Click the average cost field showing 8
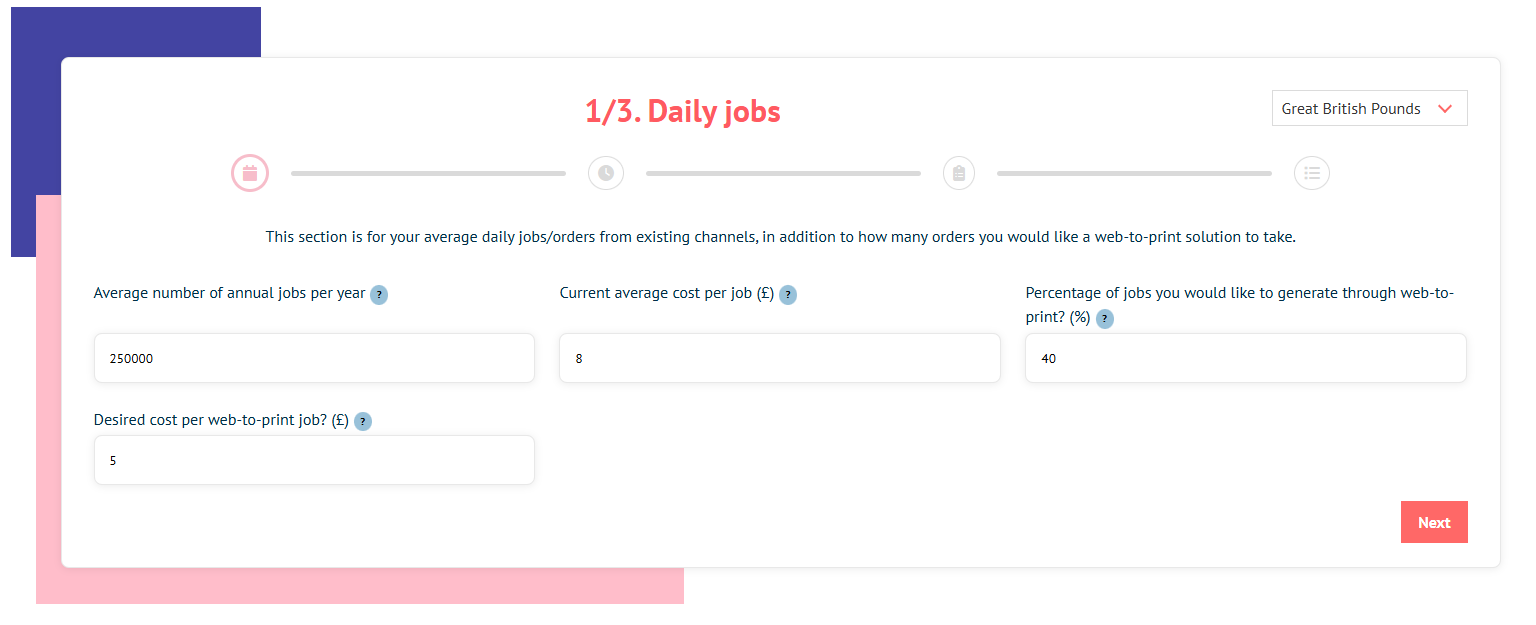Viewport: 1536px width, 625px height. (780, 358)
